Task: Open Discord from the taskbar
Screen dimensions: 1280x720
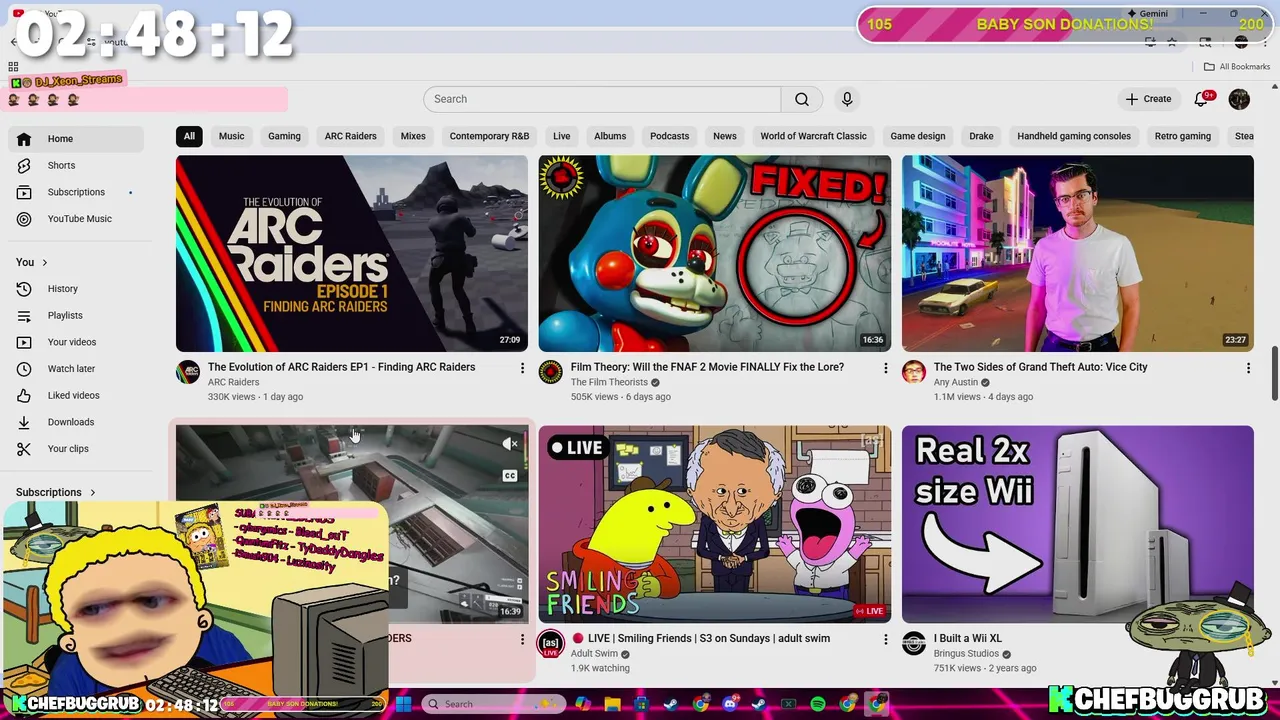Action: coord(730,704)
